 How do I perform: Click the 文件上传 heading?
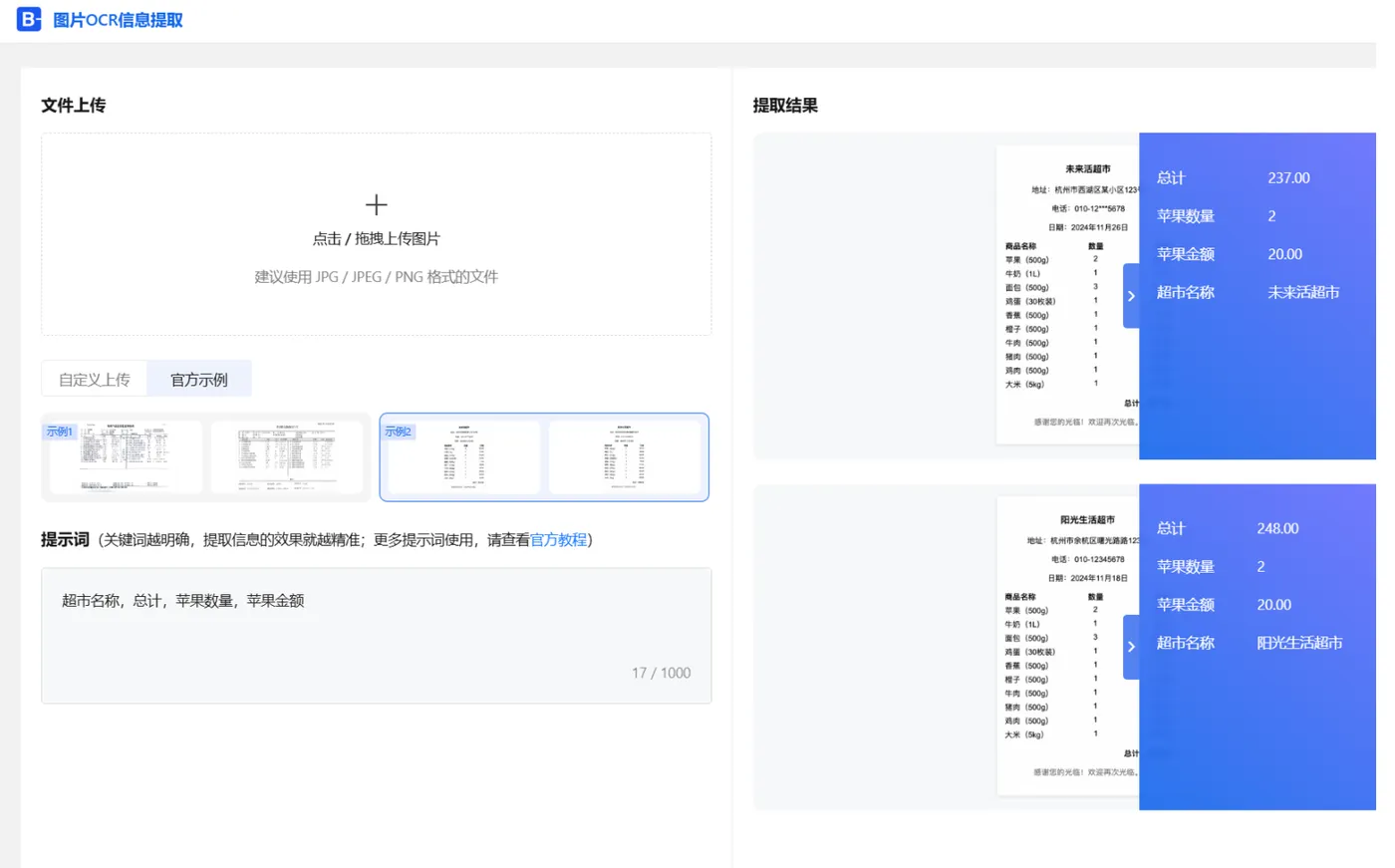74,106
